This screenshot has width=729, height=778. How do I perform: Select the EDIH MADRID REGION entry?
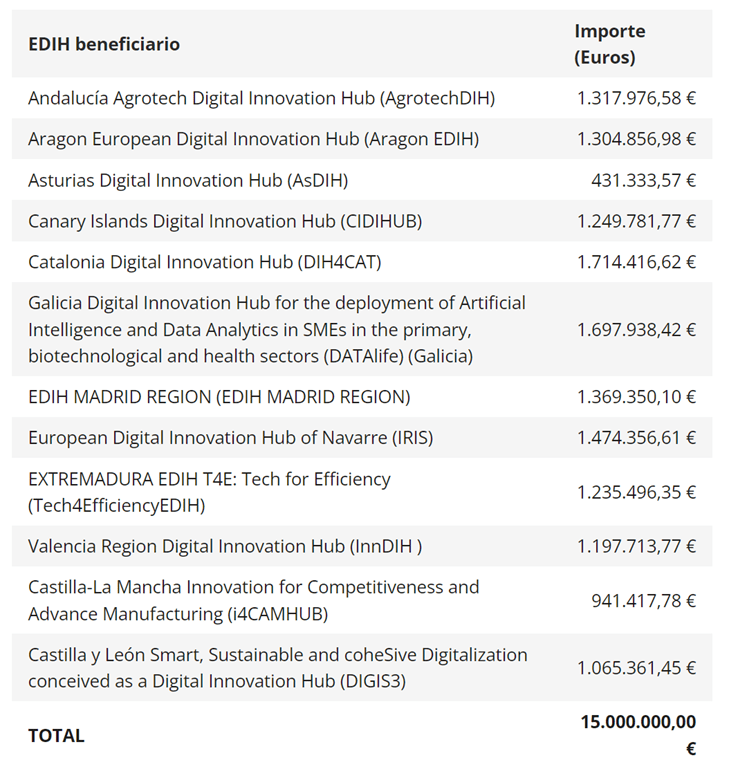click(219, 397)
